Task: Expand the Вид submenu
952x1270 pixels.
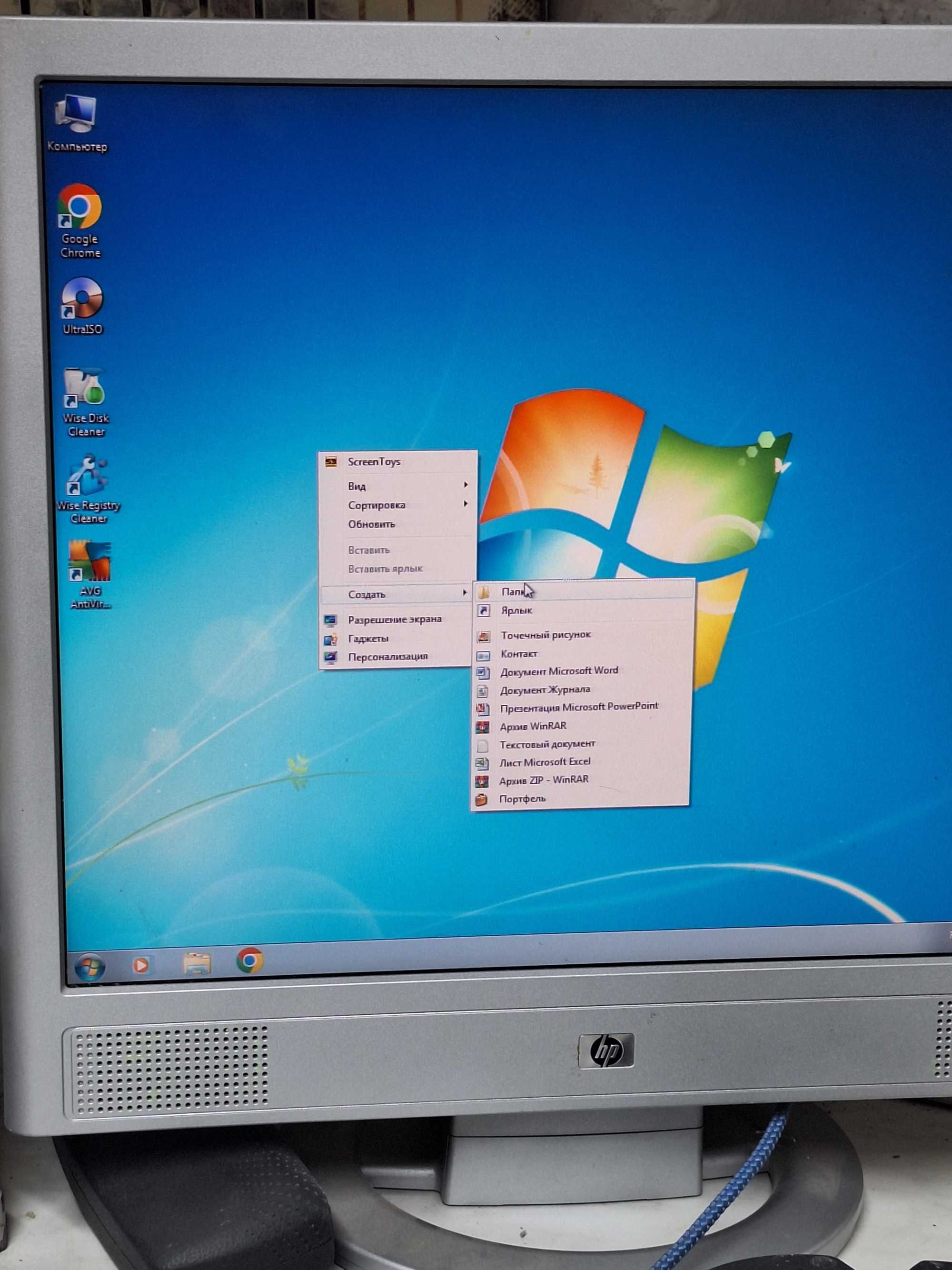Action: point(397,486)
